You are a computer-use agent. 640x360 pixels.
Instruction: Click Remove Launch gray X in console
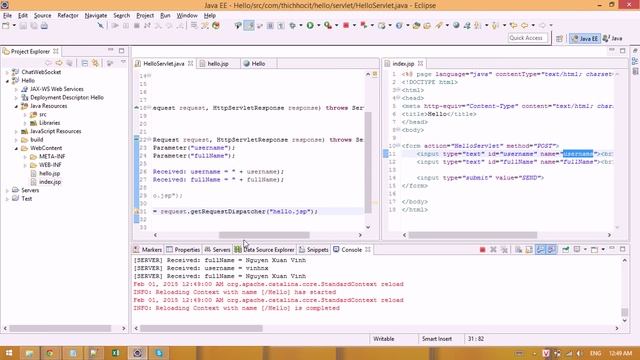493,249
